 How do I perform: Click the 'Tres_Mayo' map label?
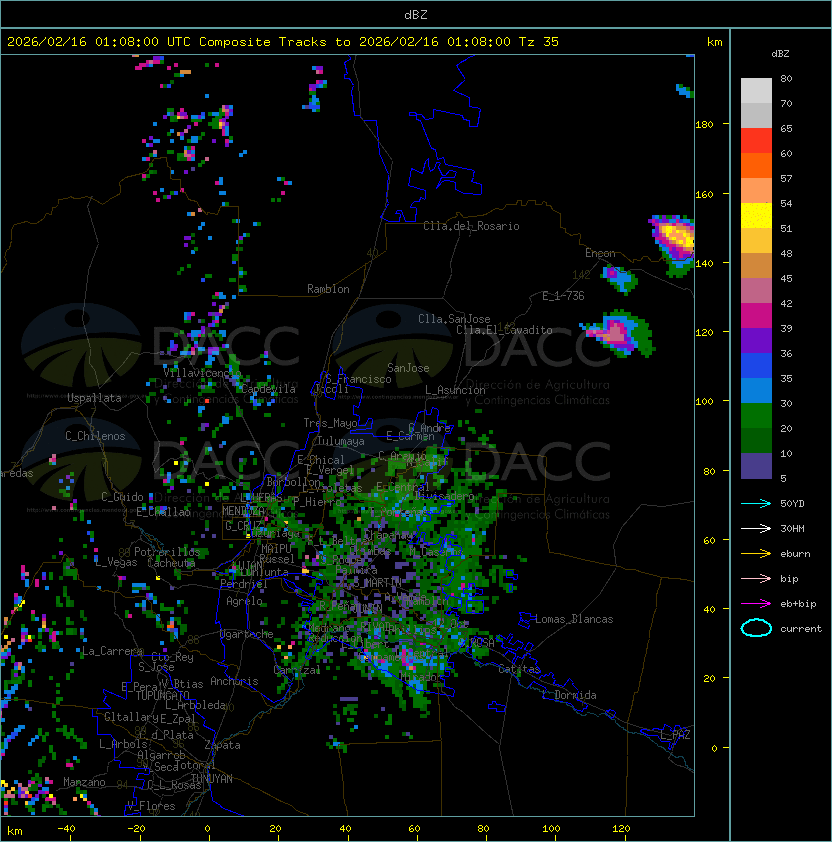[330, 423]
